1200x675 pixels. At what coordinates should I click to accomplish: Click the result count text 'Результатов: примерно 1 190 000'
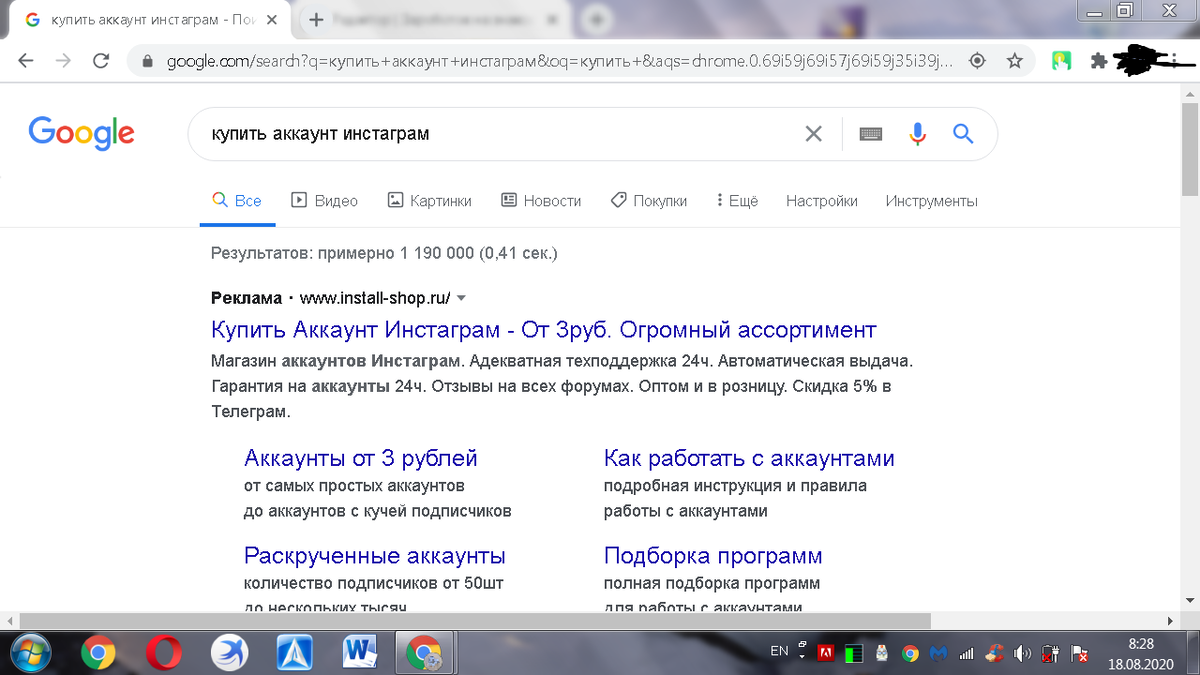pos(384,253)
